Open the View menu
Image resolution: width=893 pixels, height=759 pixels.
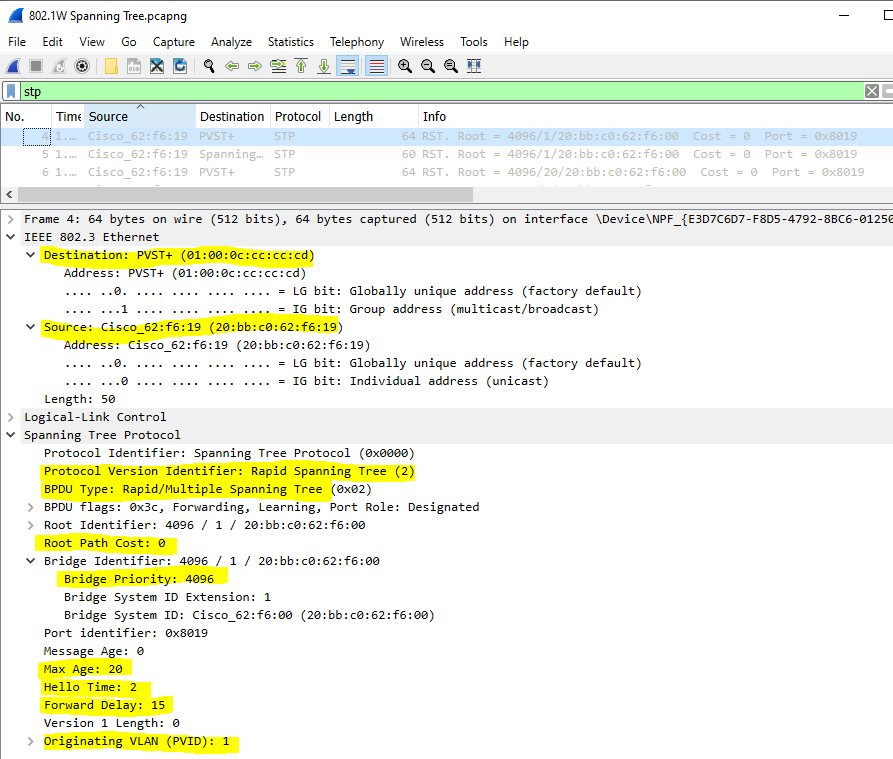92,42
